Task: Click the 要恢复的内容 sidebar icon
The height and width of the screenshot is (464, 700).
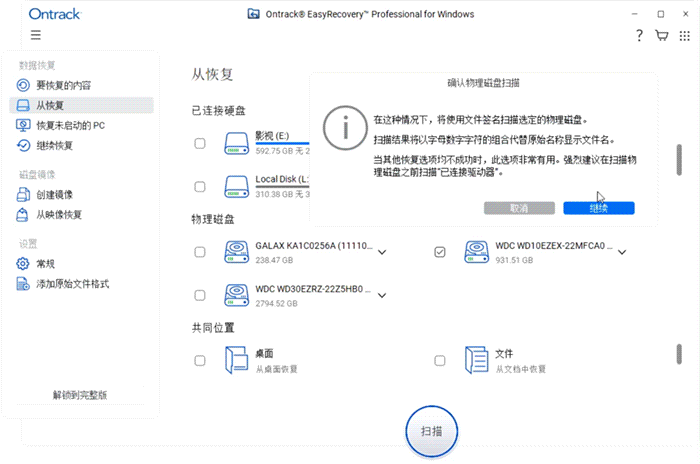Action: pos(23,85)
